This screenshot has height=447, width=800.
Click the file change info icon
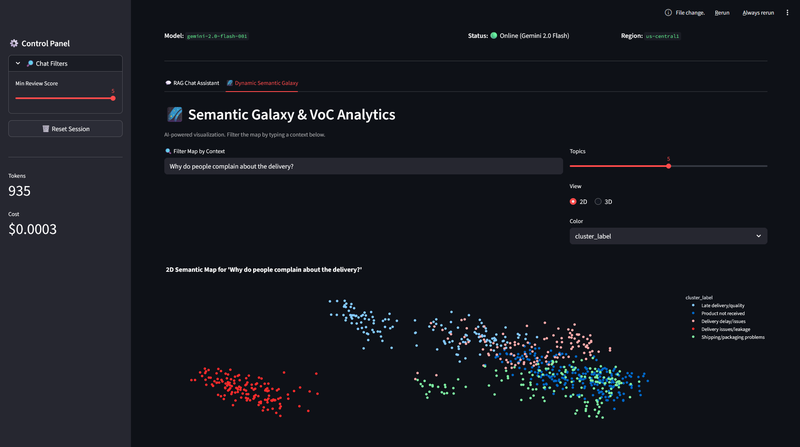tap(668, 13)
